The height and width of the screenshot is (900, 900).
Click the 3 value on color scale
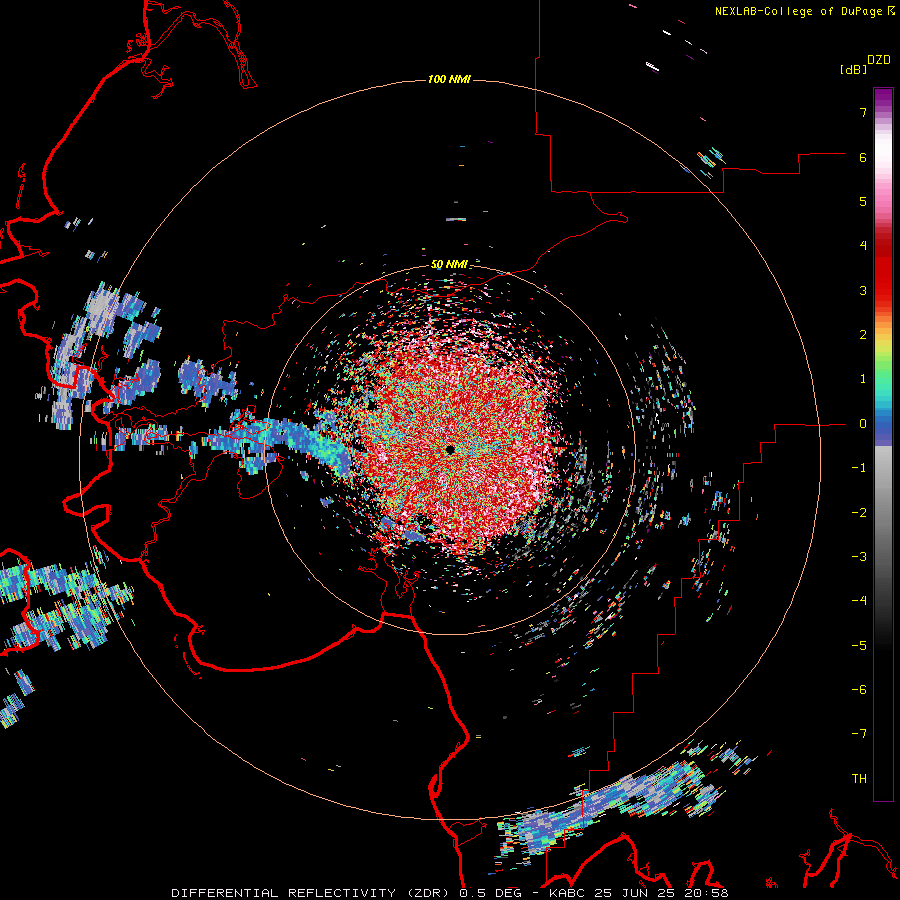(863, 290)
